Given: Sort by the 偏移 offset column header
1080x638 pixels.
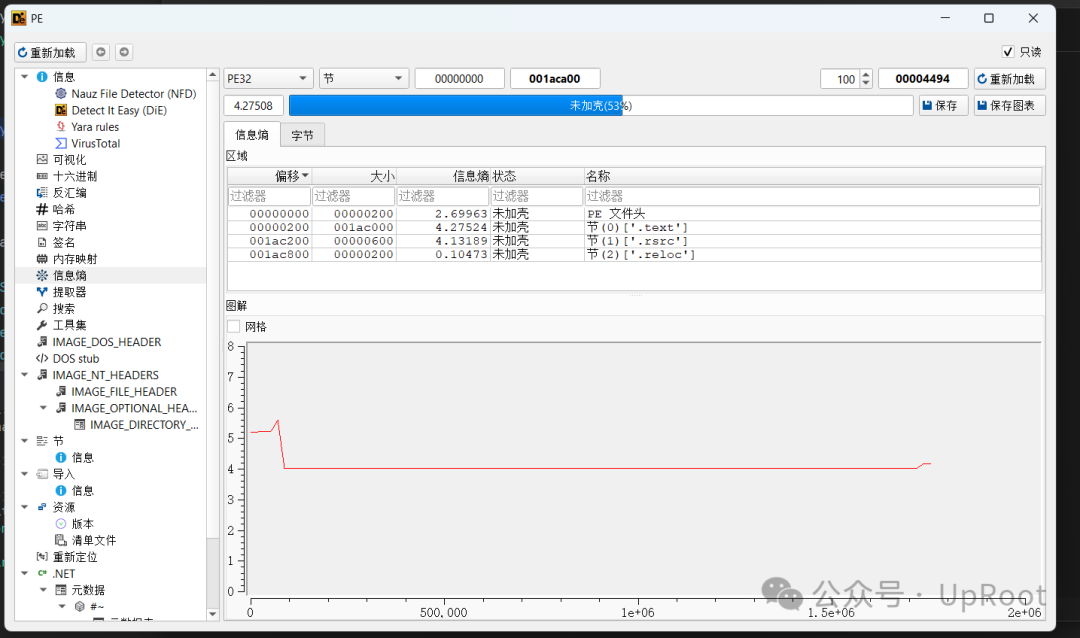Looking at the screenshot, I should click(269, 176).
